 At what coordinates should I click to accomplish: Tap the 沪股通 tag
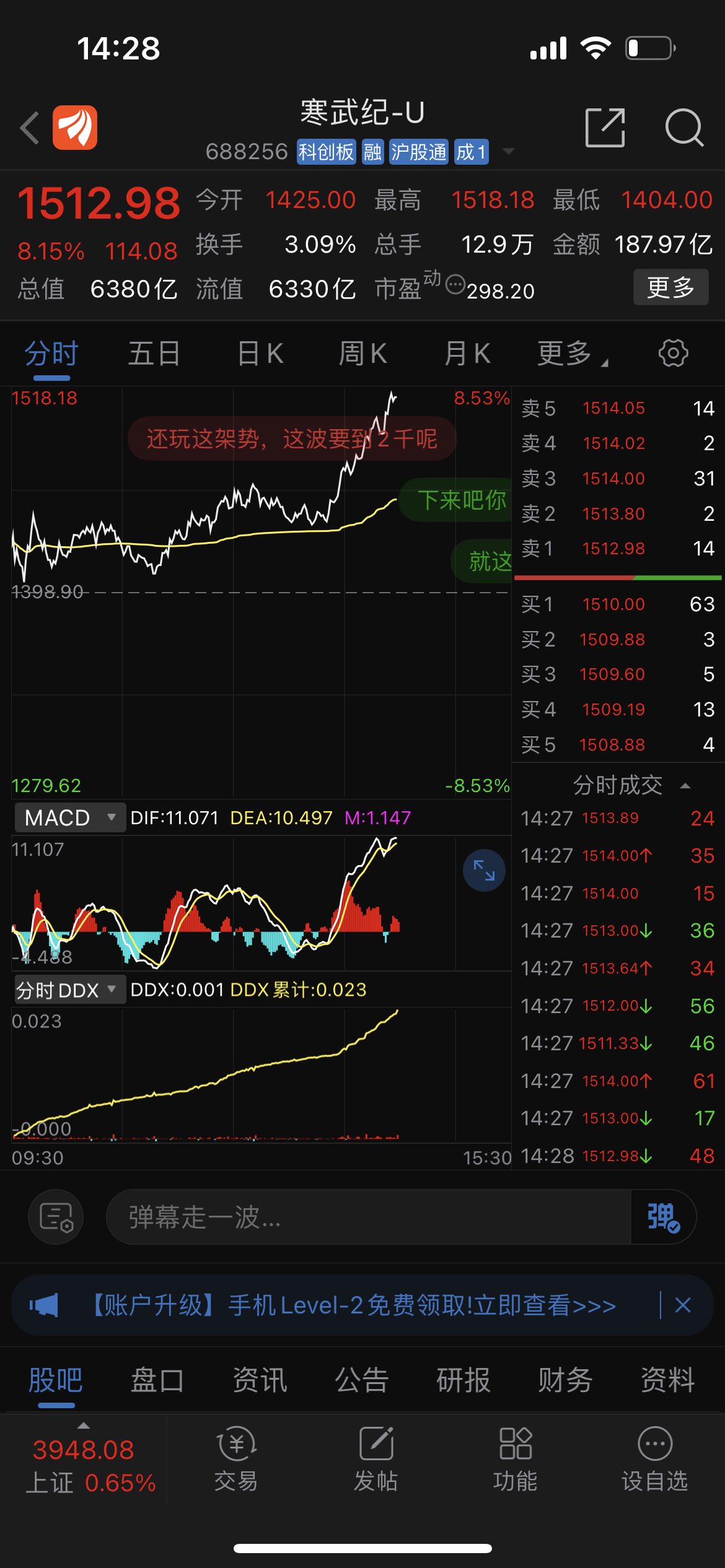419,152
